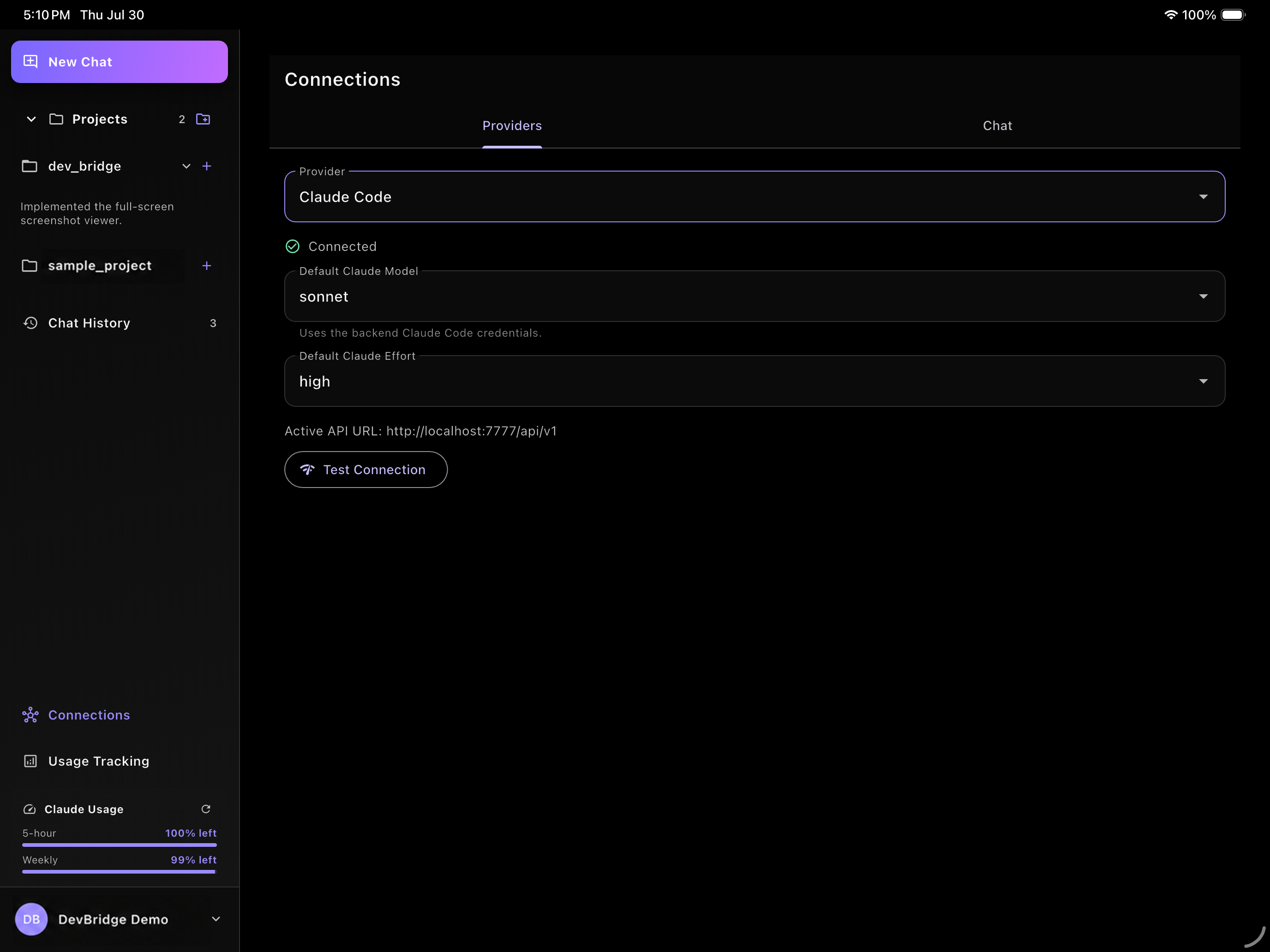Click the Usage Tracking chart icon
Screen dimensions: 1270x952
pyautogui.click(x=30, y=761)
